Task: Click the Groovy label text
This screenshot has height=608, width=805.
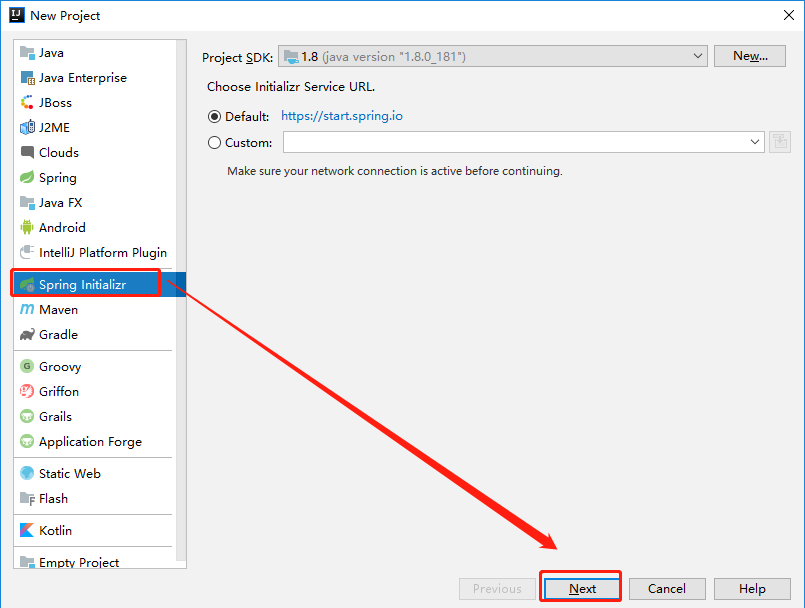Action: tap(60, 367)
